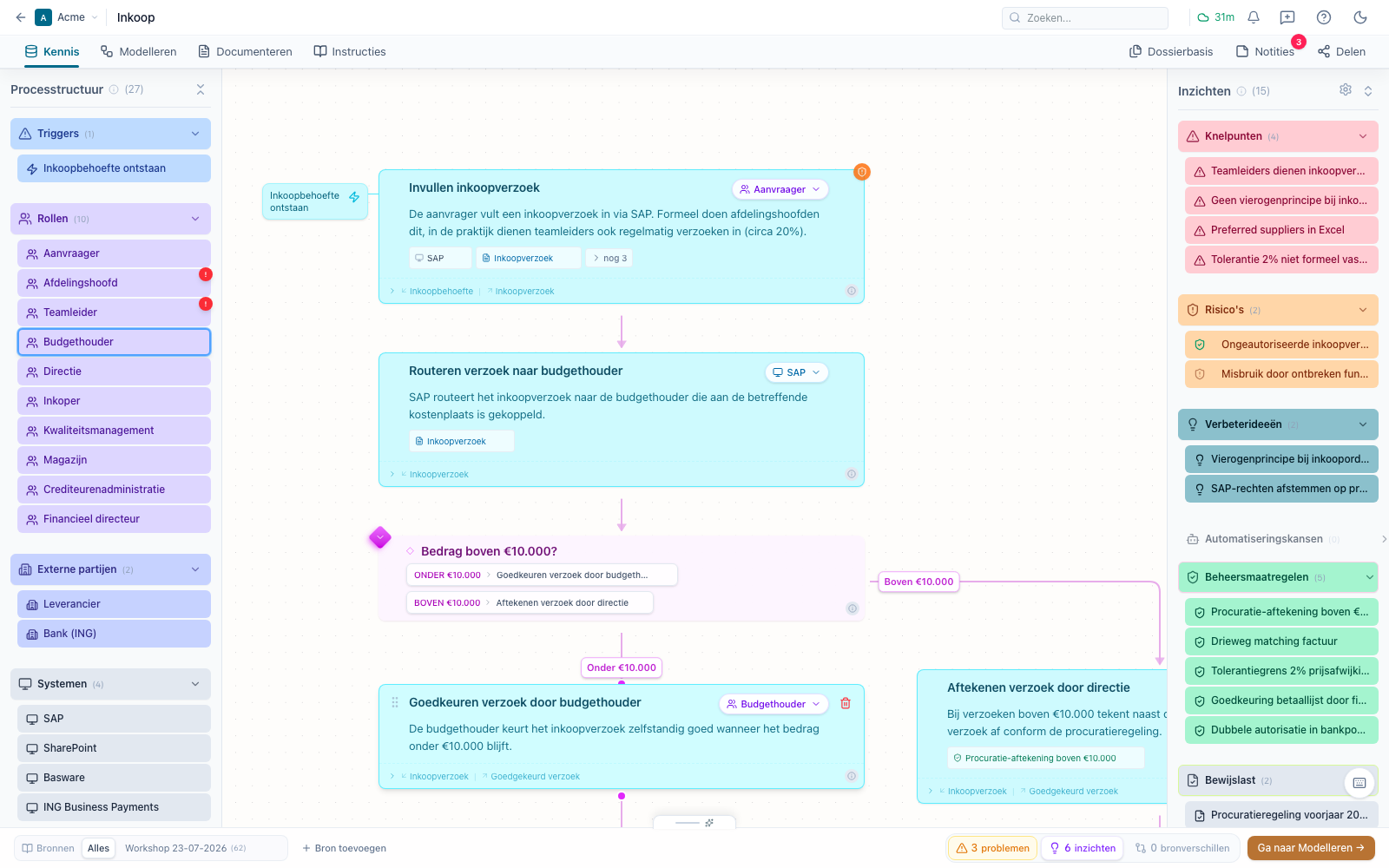The width and height of the screenshot is (1389, 868).
Task: Expand the Automatiseringskansen section
Action: [x=1383, y=539]
